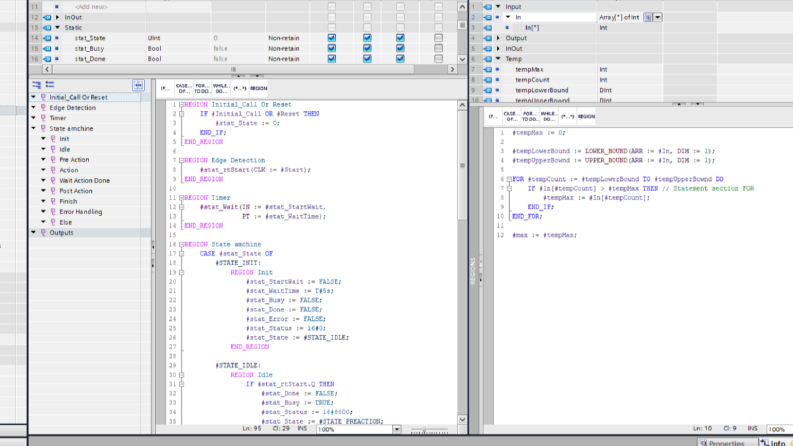Insert IF statement in left SCL editor
This screenshot has height=446, width=793.
(x=165, y=88)
